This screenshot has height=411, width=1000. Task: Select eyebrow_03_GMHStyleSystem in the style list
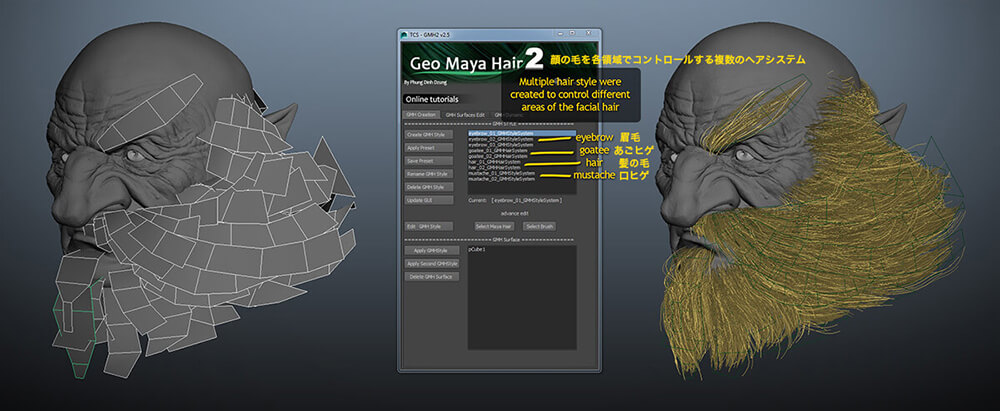[522, 145]
